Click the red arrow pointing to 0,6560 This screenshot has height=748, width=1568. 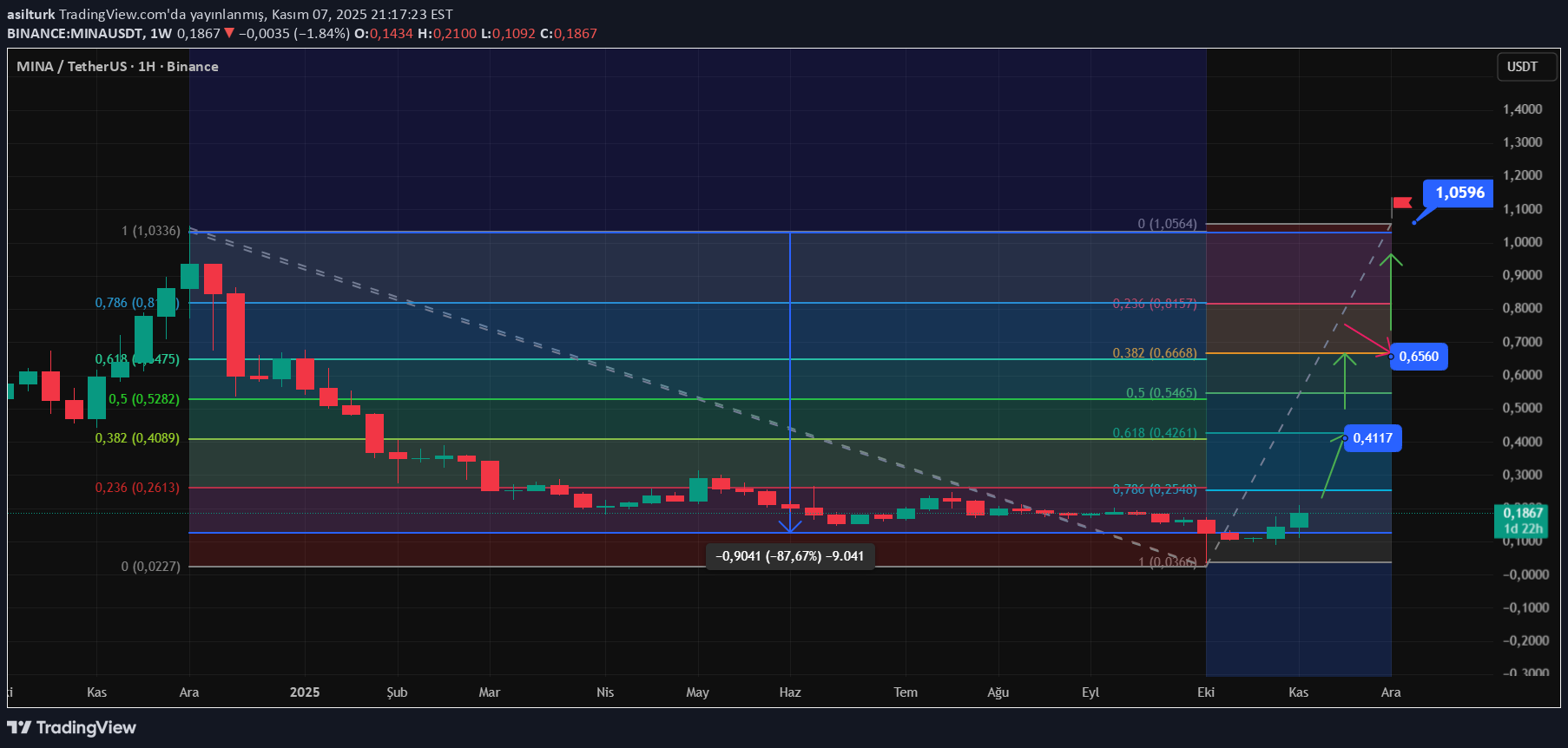click(x=1367, y=339)
